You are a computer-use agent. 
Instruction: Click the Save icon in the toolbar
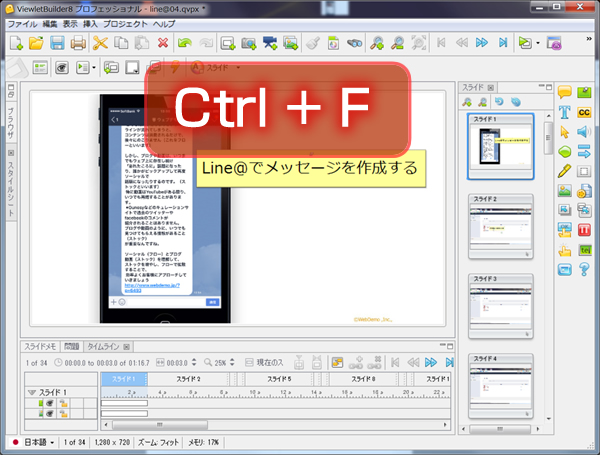(58, 43)
